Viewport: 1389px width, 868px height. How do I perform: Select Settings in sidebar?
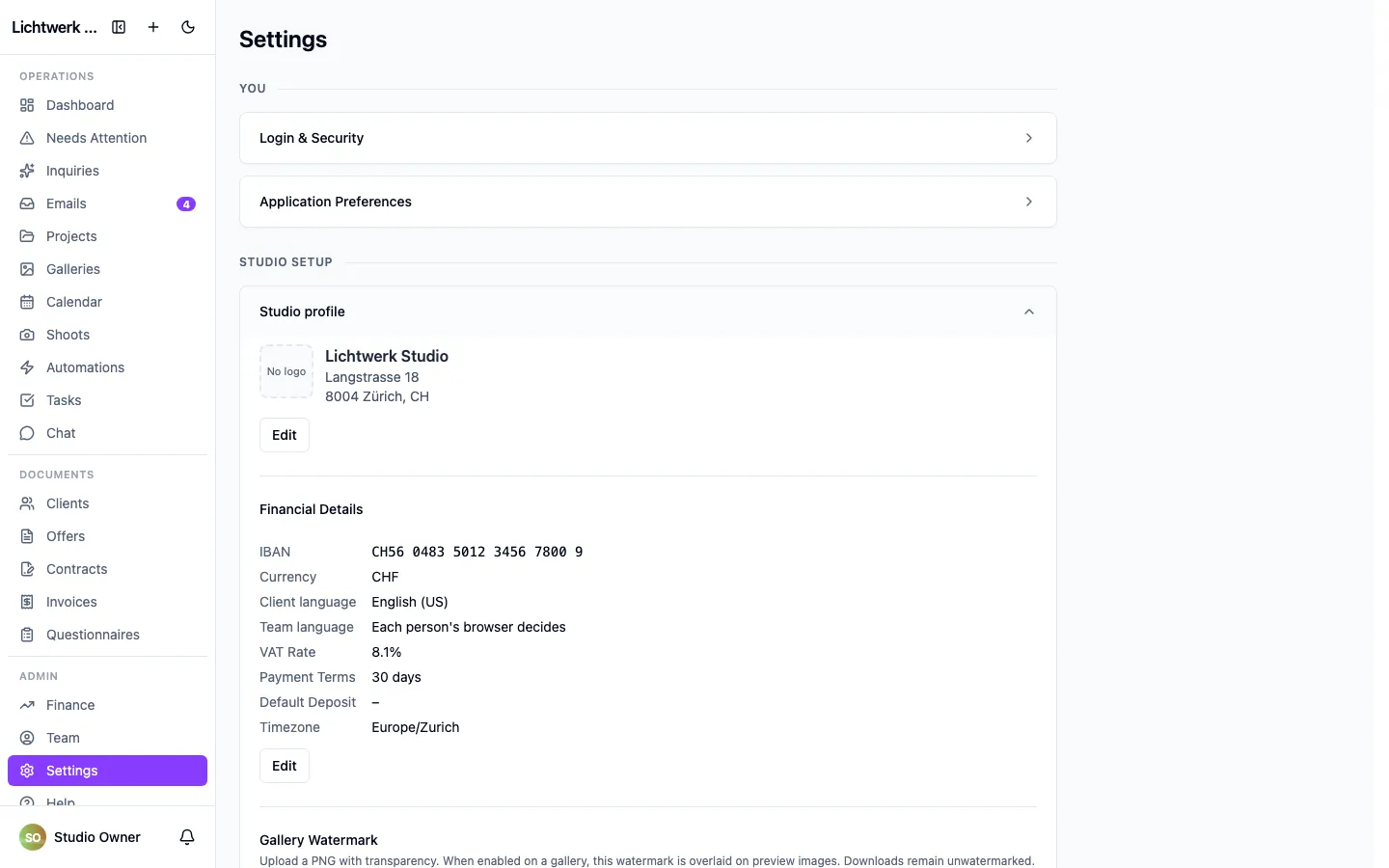pyautogui.click(x=107, y=771)
